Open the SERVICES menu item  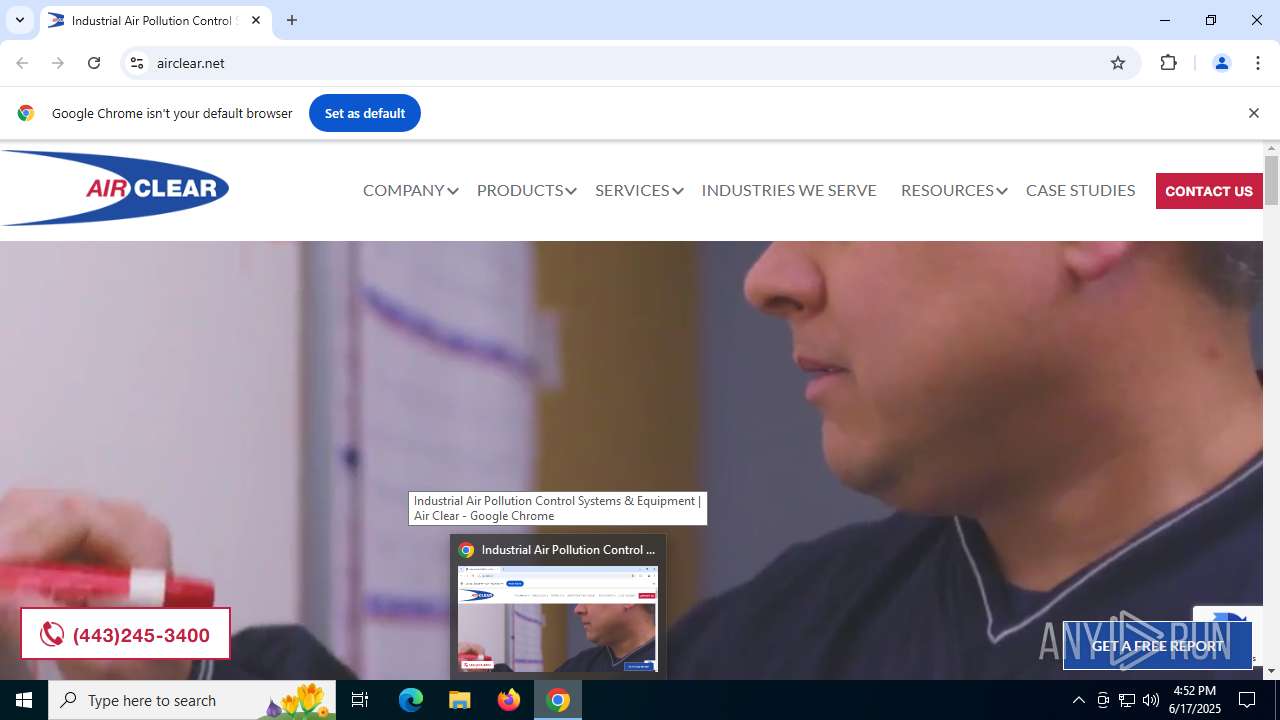[632, 190]
